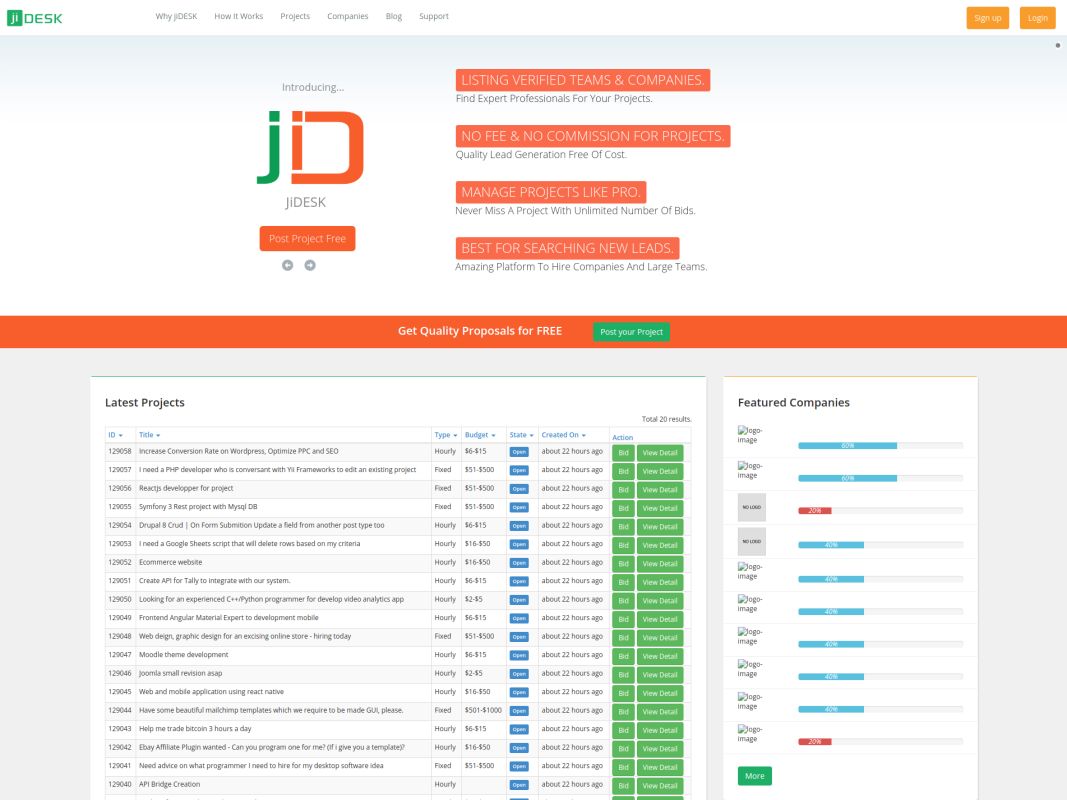Click the large JiD banner logo
Image resolution: width=1067 pixels, height=800 pixels.
(307, 146)
